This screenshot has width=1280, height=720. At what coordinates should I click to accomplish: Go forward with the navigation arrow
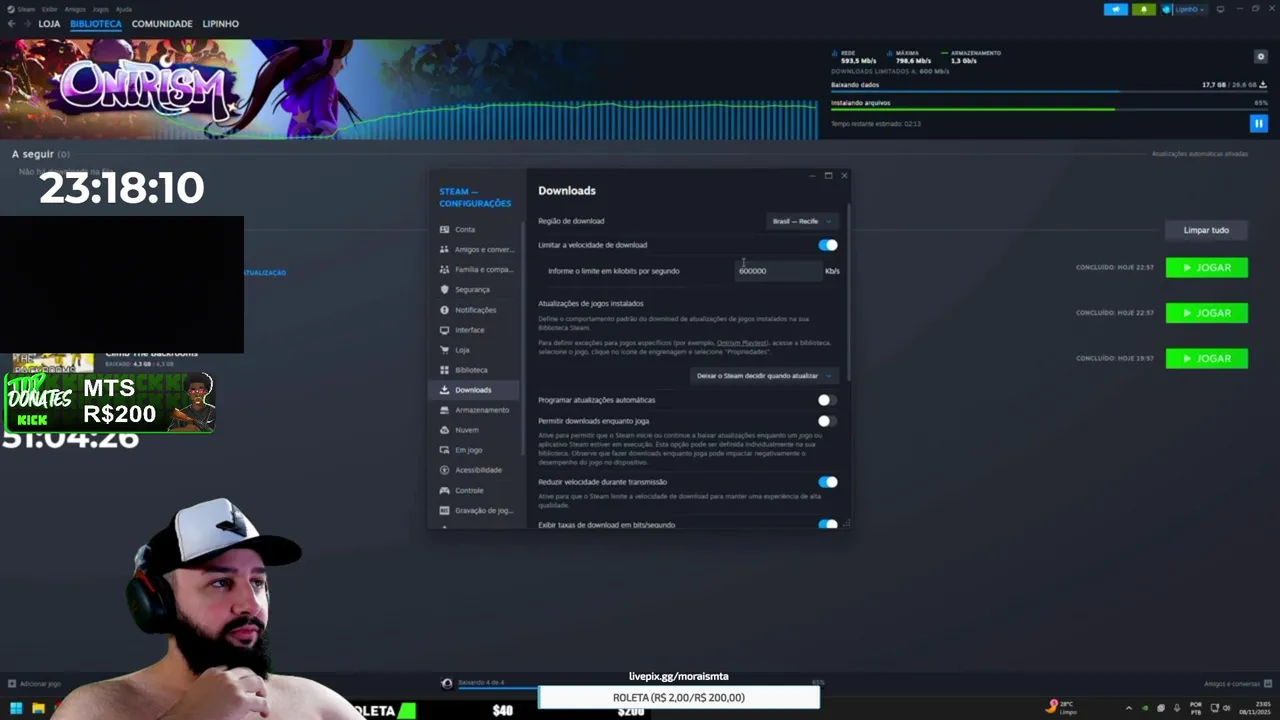[x=26, y=23]
